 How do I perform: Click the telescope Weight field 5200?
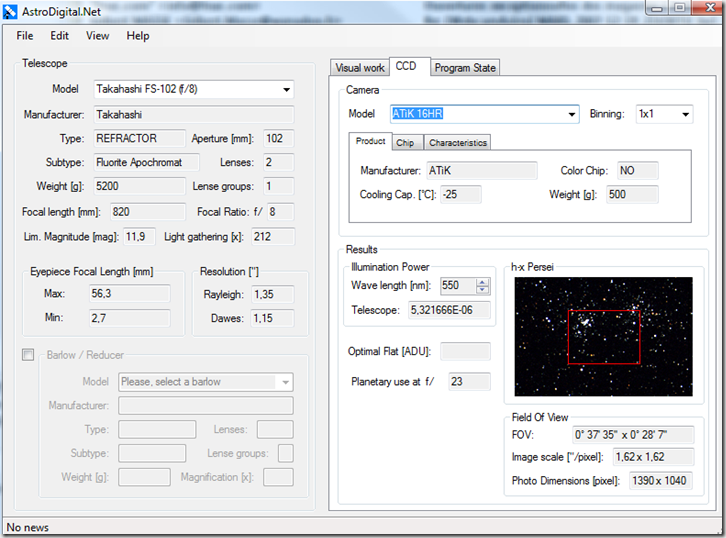(139, 186)
